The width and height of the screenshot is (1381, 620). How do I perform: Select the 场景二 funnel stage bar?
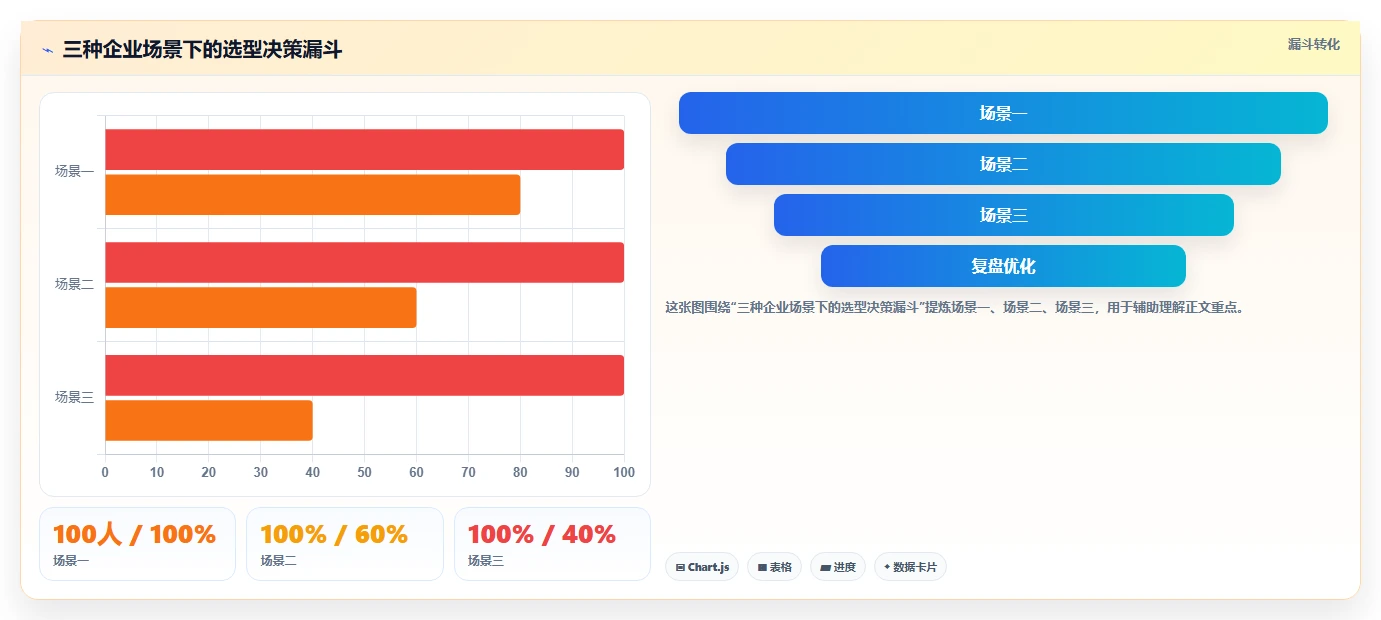pos(1003,164)
